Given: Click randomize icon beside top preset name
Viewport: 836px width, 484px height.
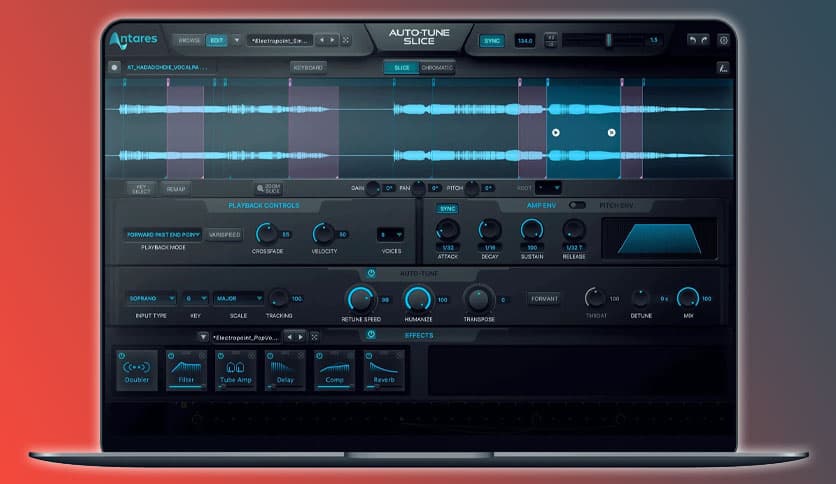Looking at the screenshot, I should [346, 40].
